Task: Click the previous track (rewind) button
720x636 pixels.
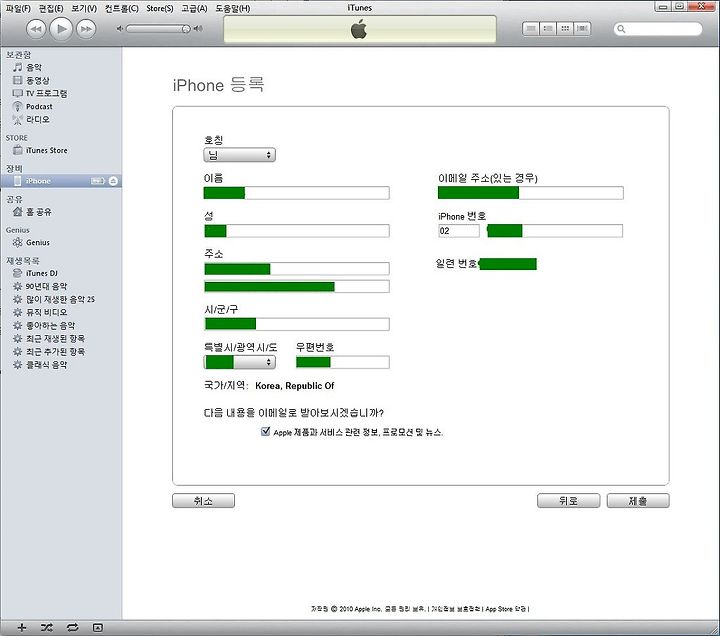Action: click(36, 29)
